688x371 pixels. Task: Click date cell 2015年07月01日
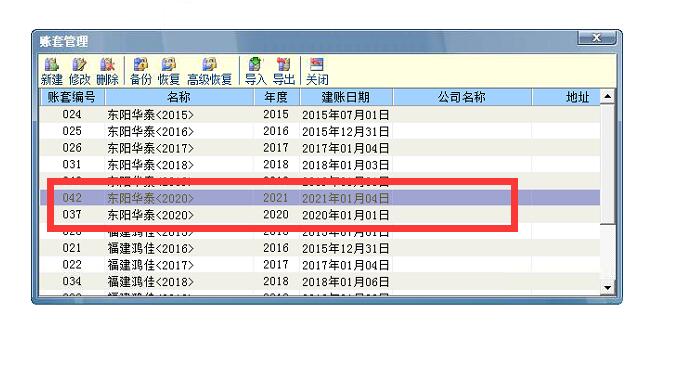click(346, 115)
